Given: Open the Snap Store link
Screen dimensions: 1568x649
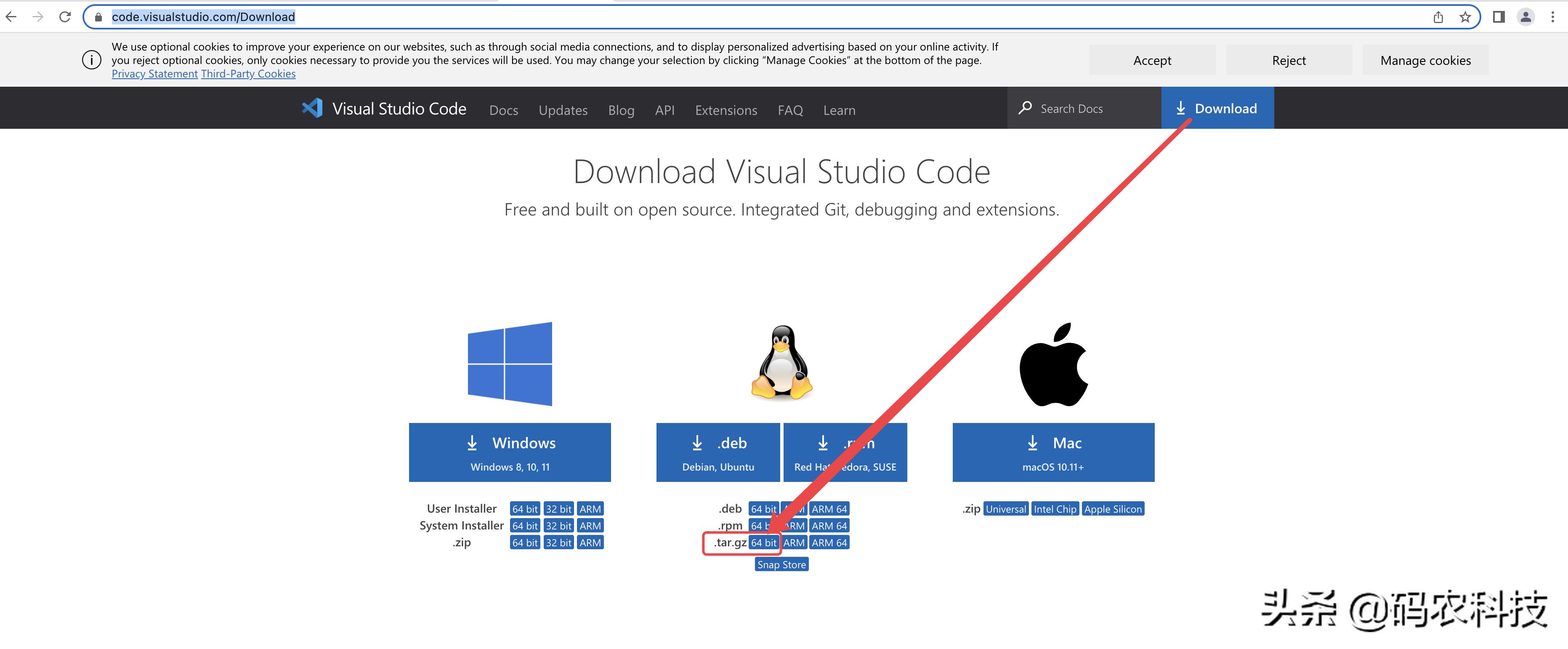Looking at the screenshot, I should click(781, 564).
